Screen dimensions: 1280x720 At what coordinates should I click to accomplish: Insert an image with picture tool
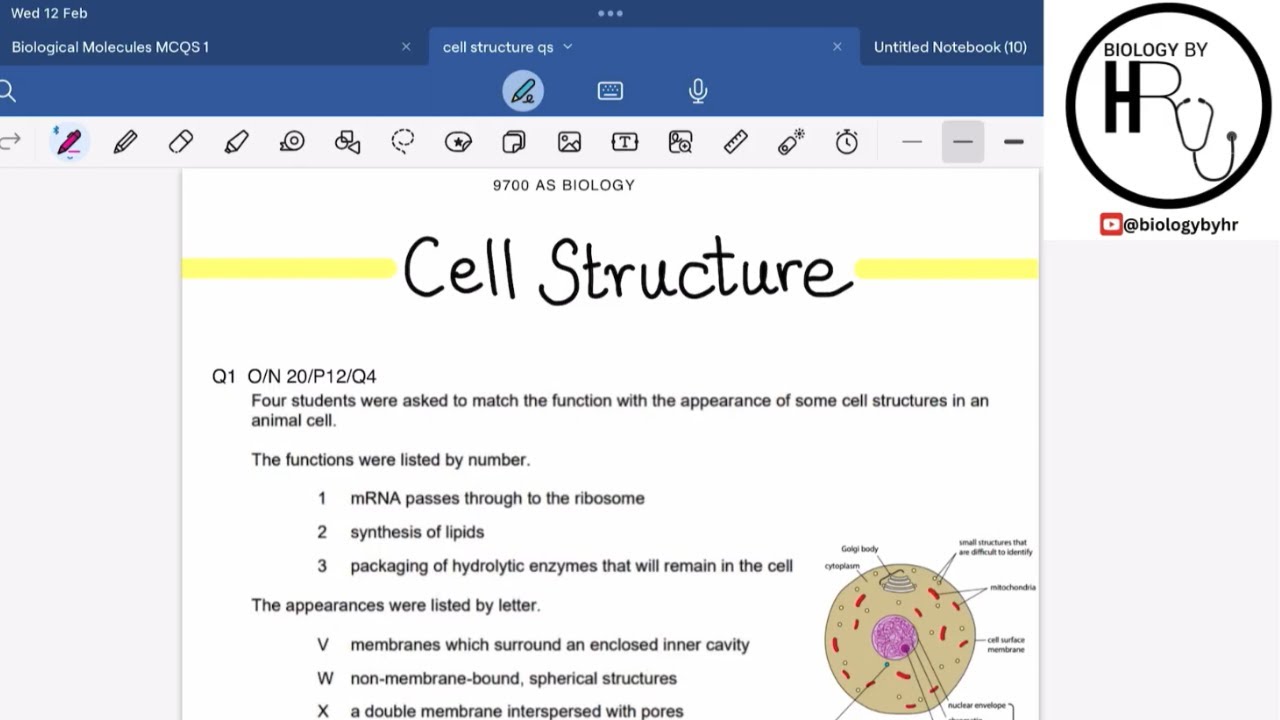[569, 142]
